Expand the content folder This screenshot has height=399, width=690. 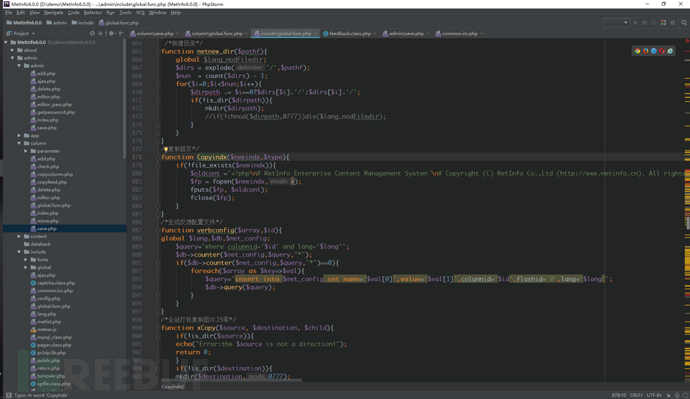pos(19,236)
